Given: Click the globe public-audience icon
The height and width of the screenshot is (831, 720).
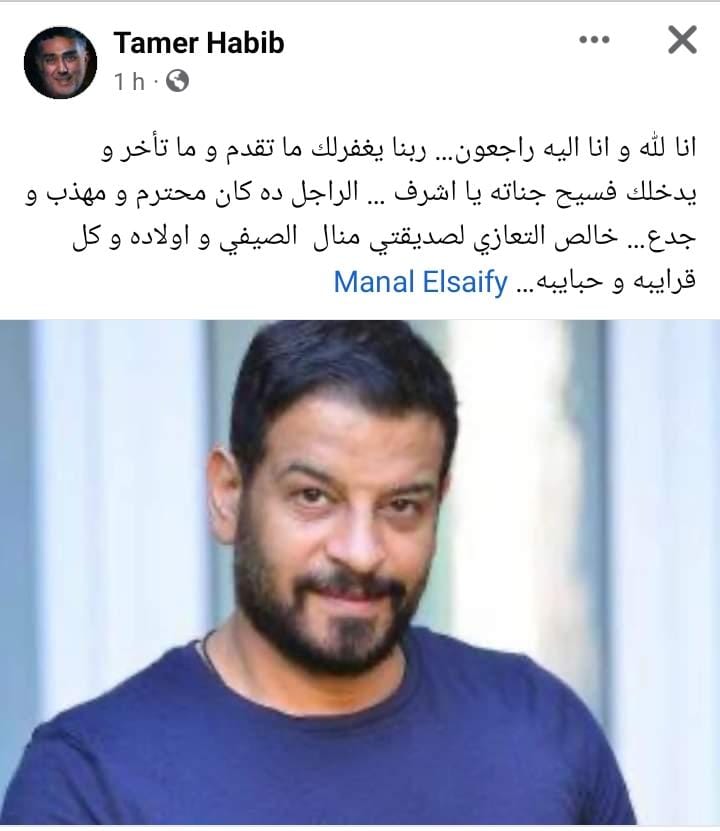Looking at the screenshot, I should pyautogui.click(x=177, y=81).
